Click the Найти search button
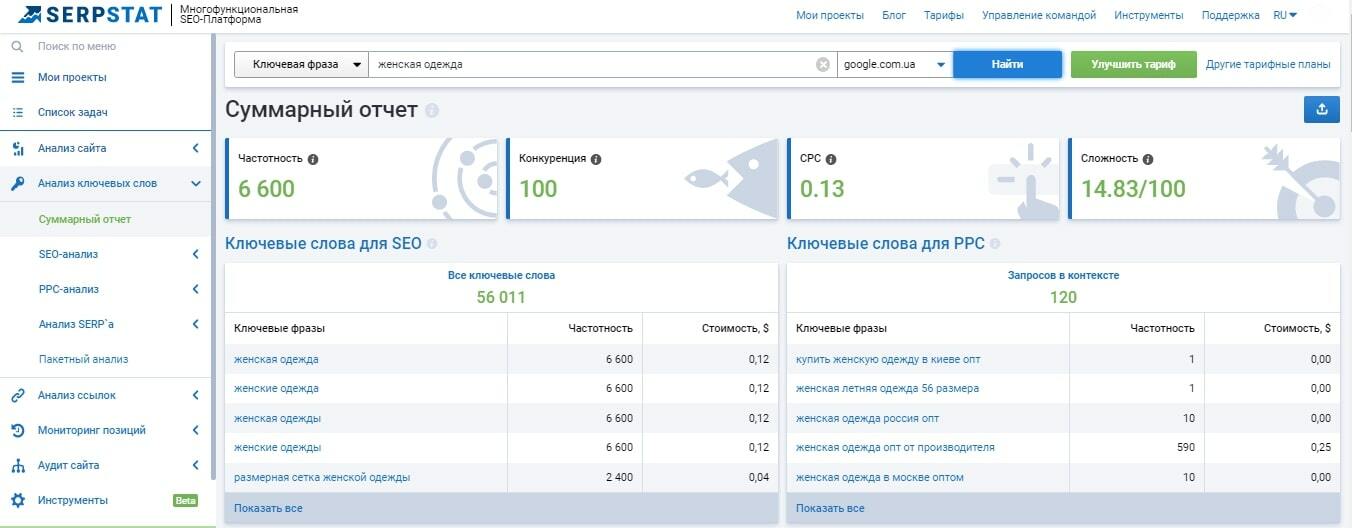Image resolution: width=1352 pixels, height=528 pixels. point(1007,64)
